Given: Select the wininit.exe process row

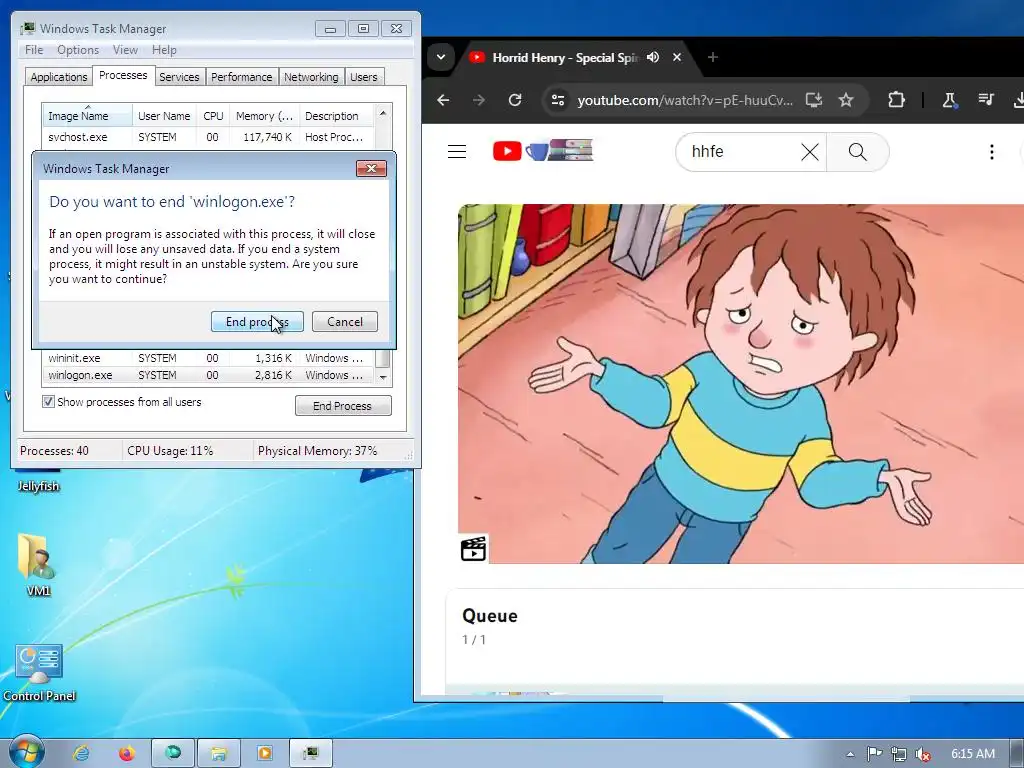Looking at the screenshot, I should [x=208, y=358].
